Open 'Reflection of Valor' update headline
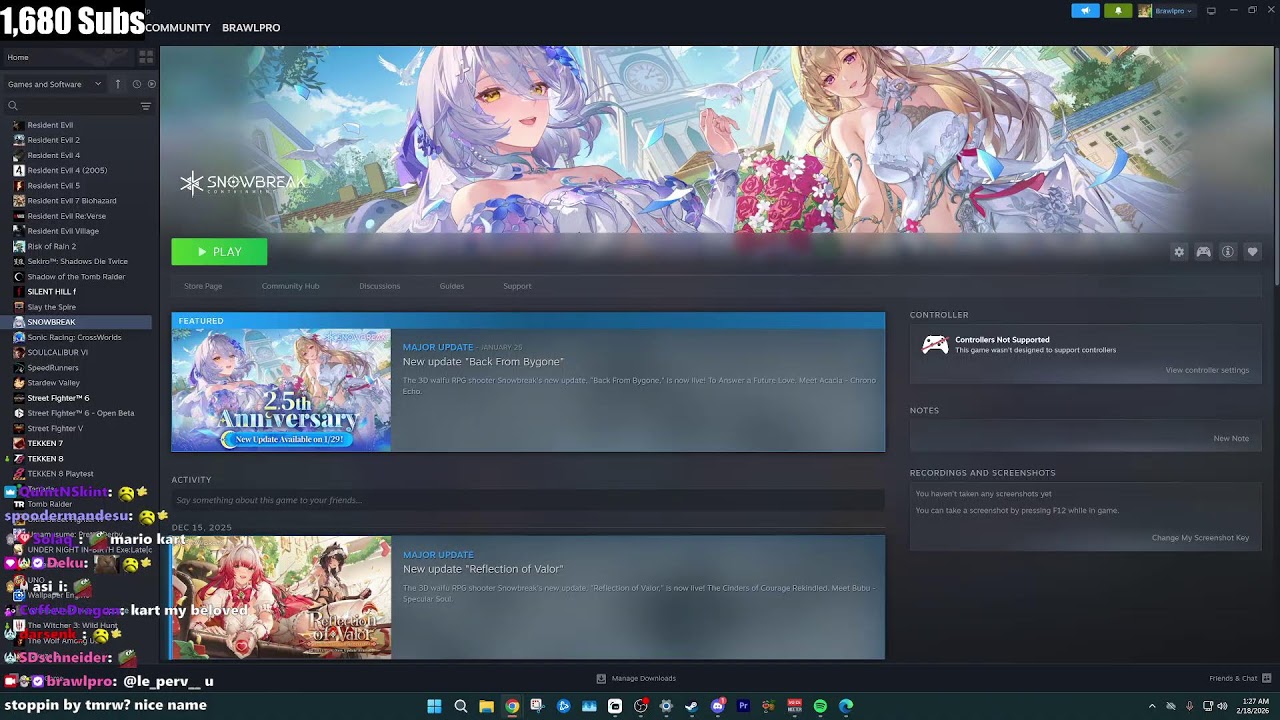The width and height of the screenshot is (1280, 720). tap(483, 569)
